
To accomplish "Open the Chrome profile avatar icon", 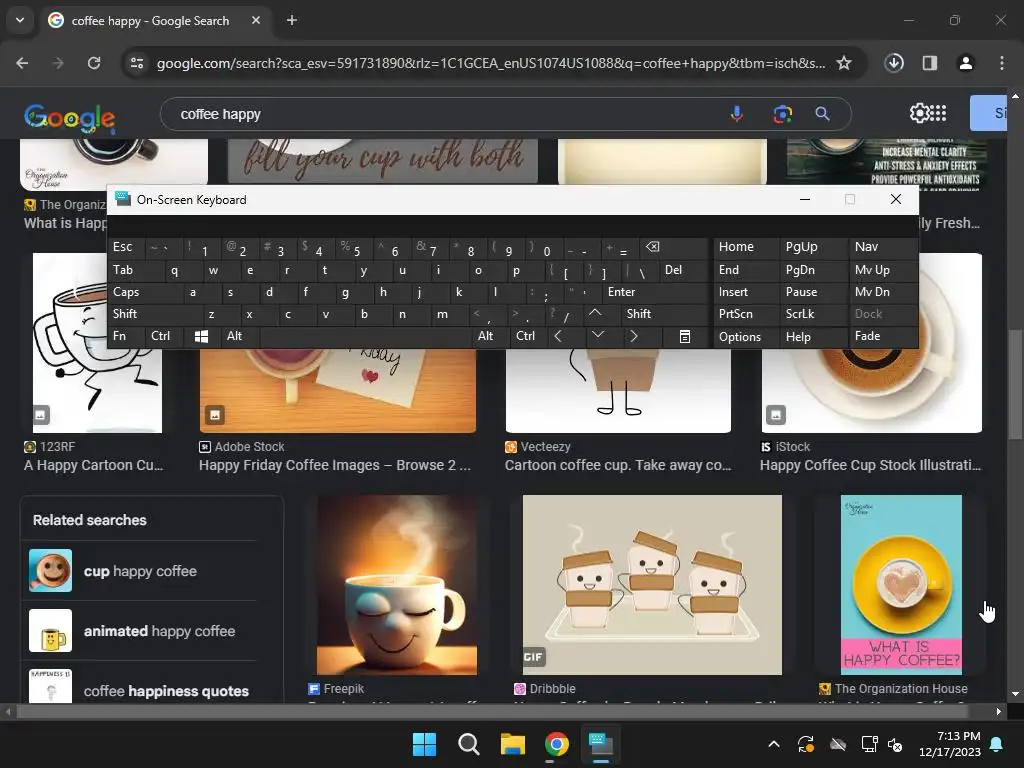I will [x=965, y=63].
